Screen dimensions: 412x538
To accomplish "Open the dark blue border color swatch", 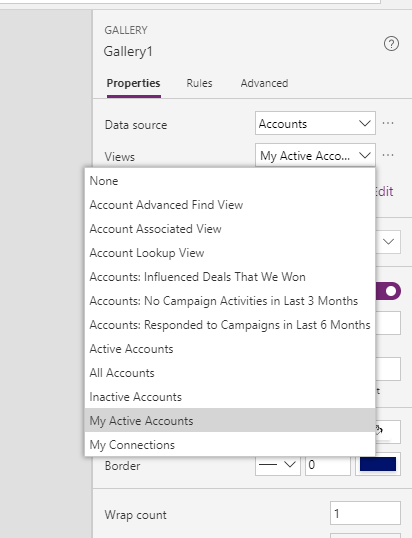I will point(378,464).
